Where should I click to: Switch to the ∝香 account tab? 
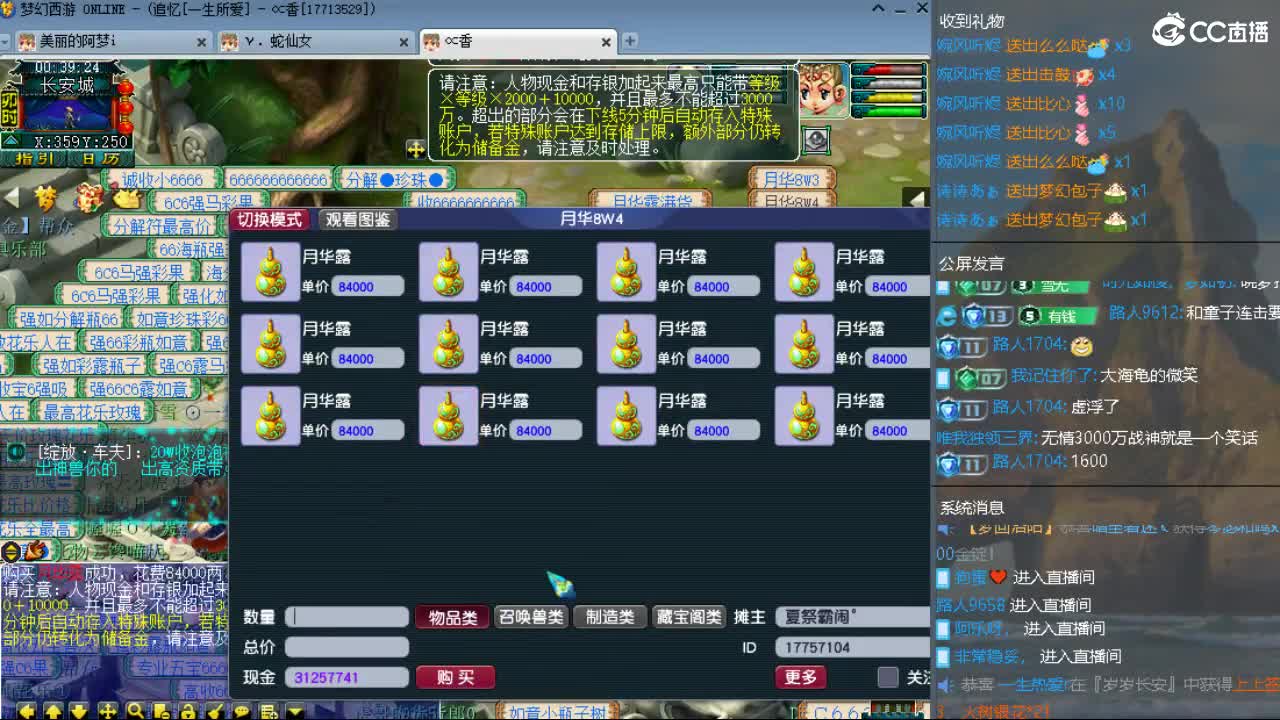(x=518, y=42)
